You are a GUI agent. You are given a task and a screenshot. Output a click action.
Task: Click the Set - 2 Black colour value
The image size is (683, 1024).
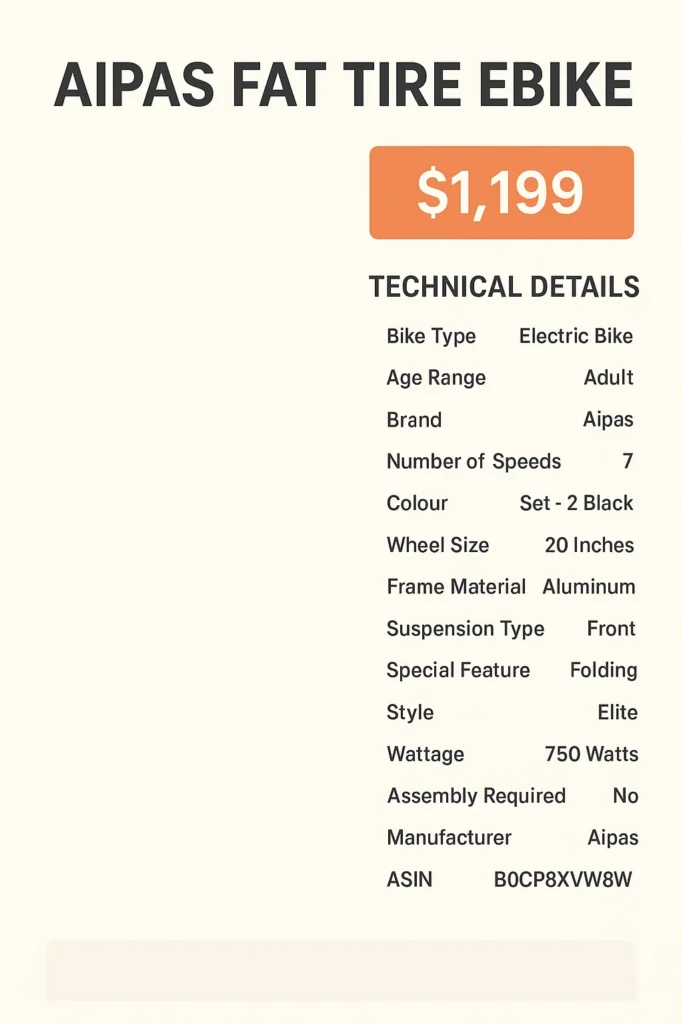(x=577, y=503)
